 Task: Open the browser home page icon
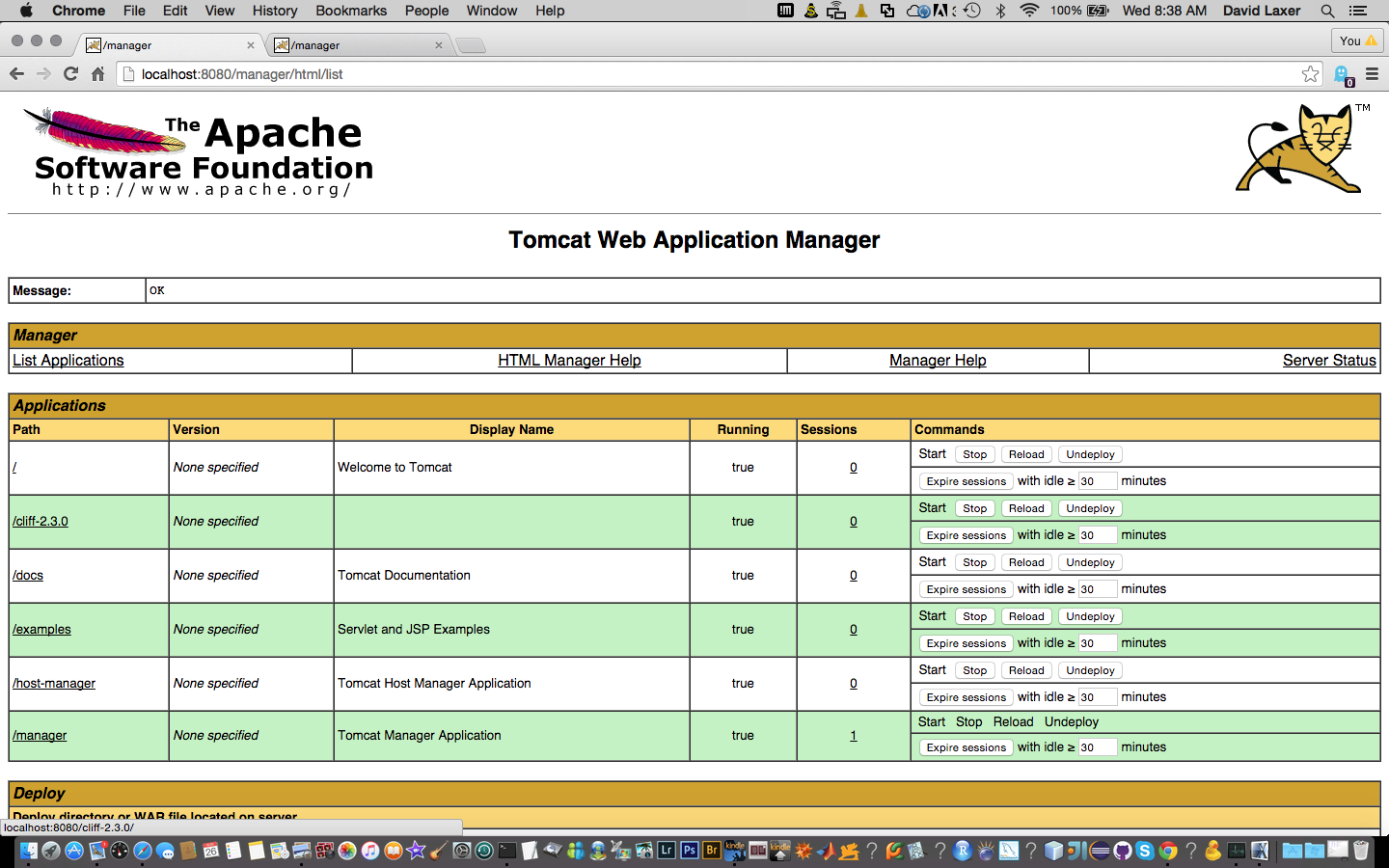(97, 74)
